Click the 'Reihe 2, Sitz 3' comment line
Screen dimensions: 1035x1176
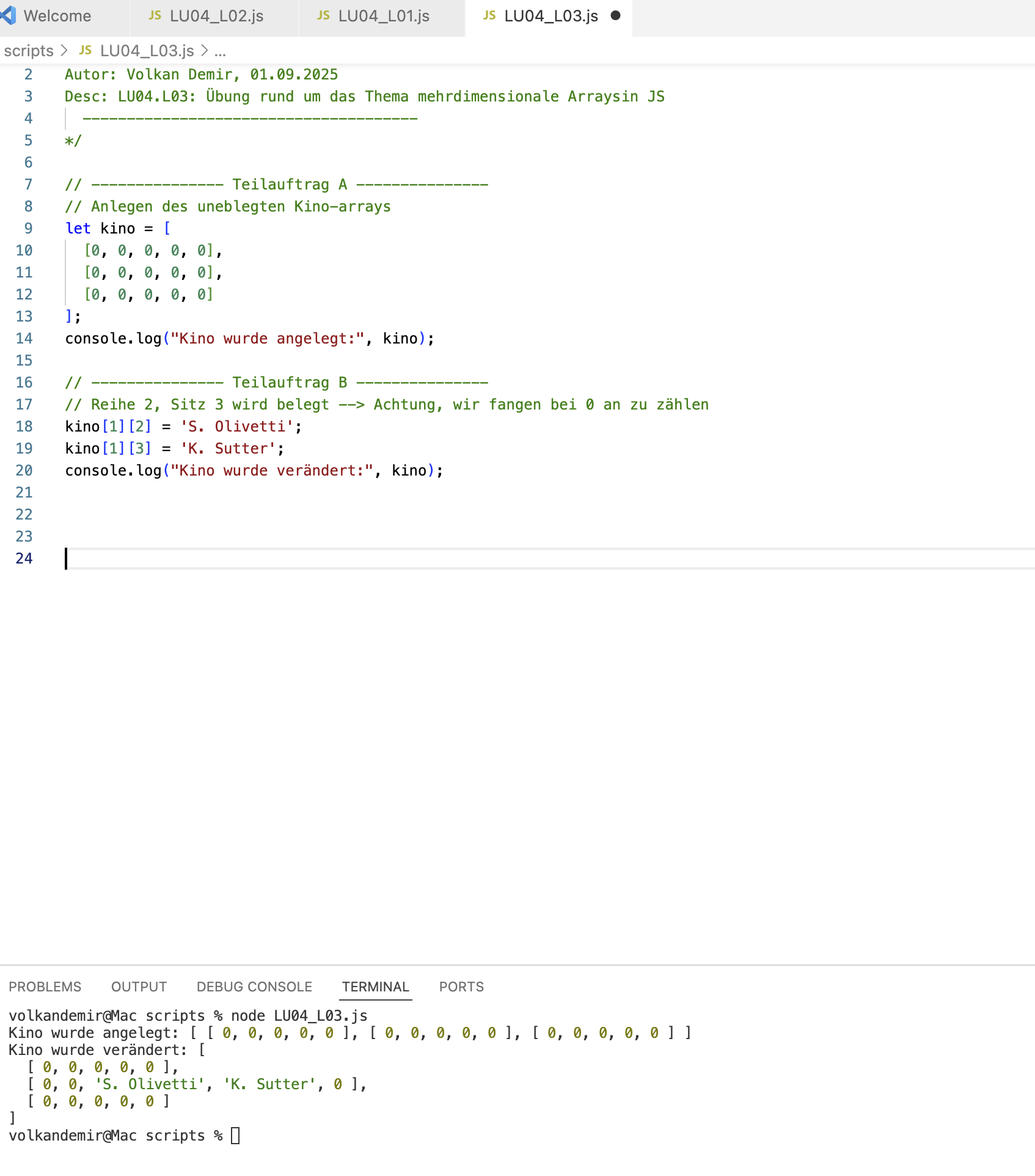[x=387, y=404]
